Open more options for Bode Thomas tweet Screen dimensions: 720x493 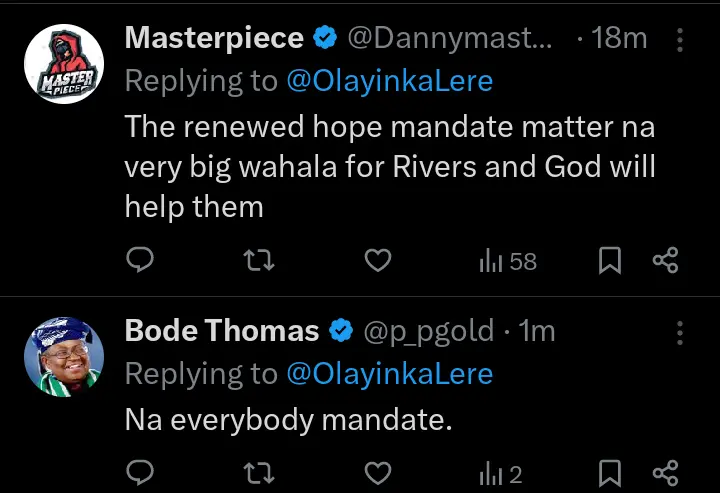coord(680,332)
